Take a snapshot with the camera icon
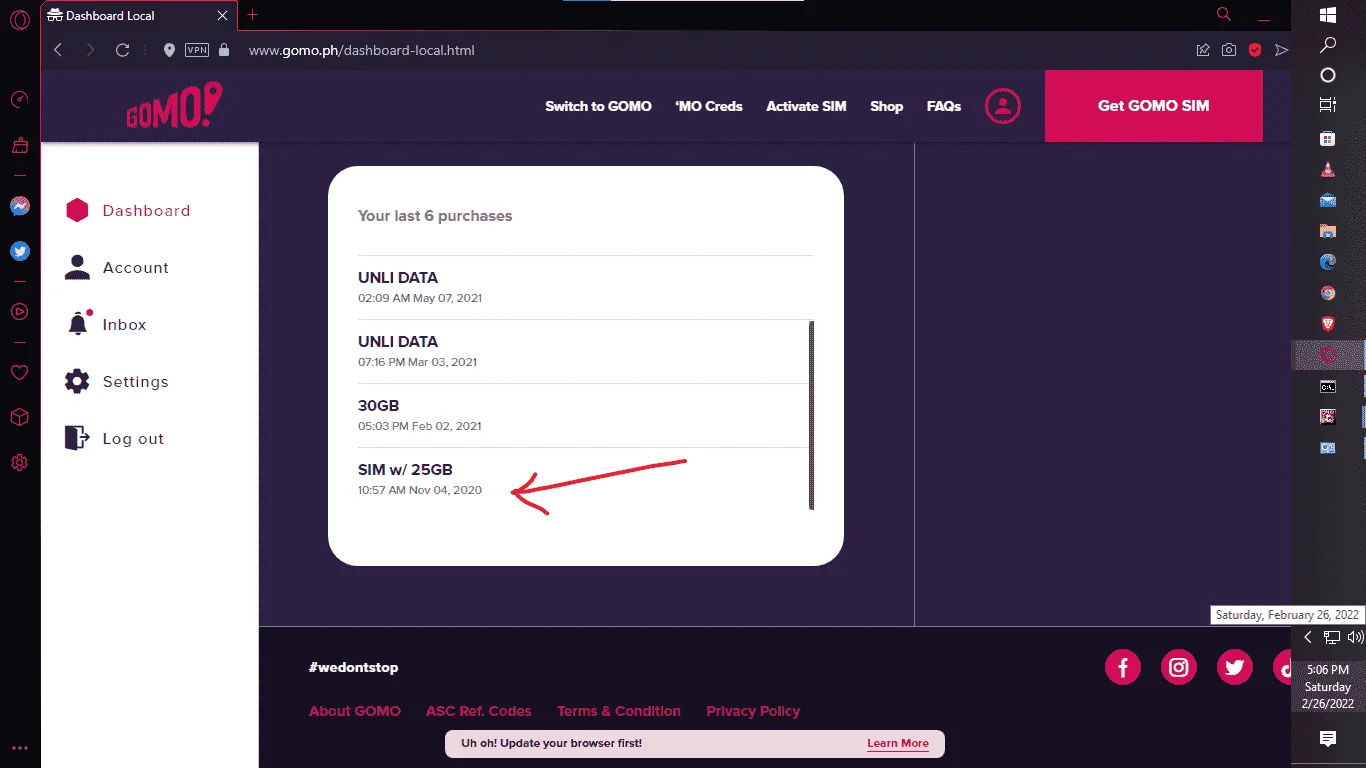The width and height of the screenshot is (1366, 768). point(1229,50)
